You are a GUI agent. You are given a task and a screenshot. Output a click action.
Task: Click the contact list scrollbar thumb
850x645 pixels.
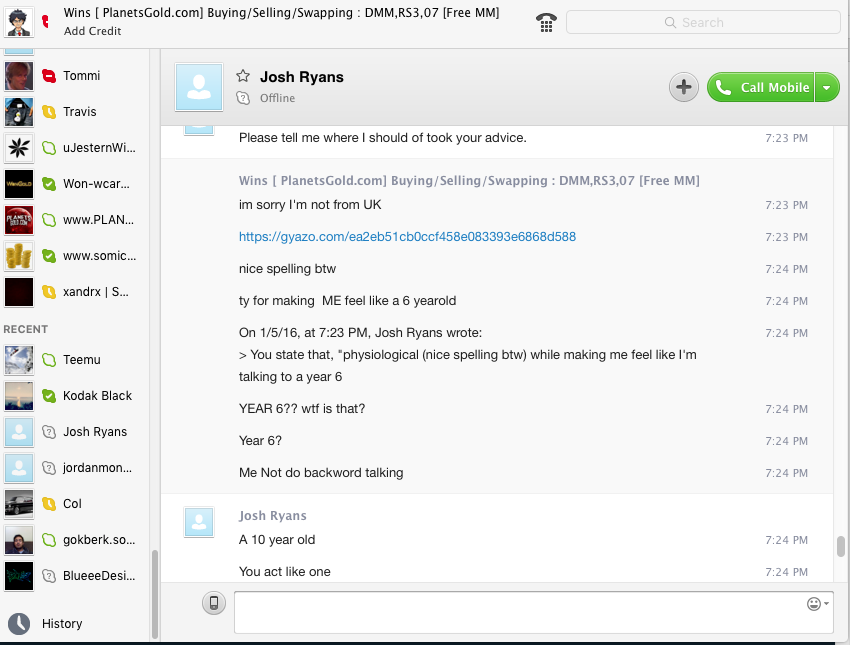[x=155, y=594]
